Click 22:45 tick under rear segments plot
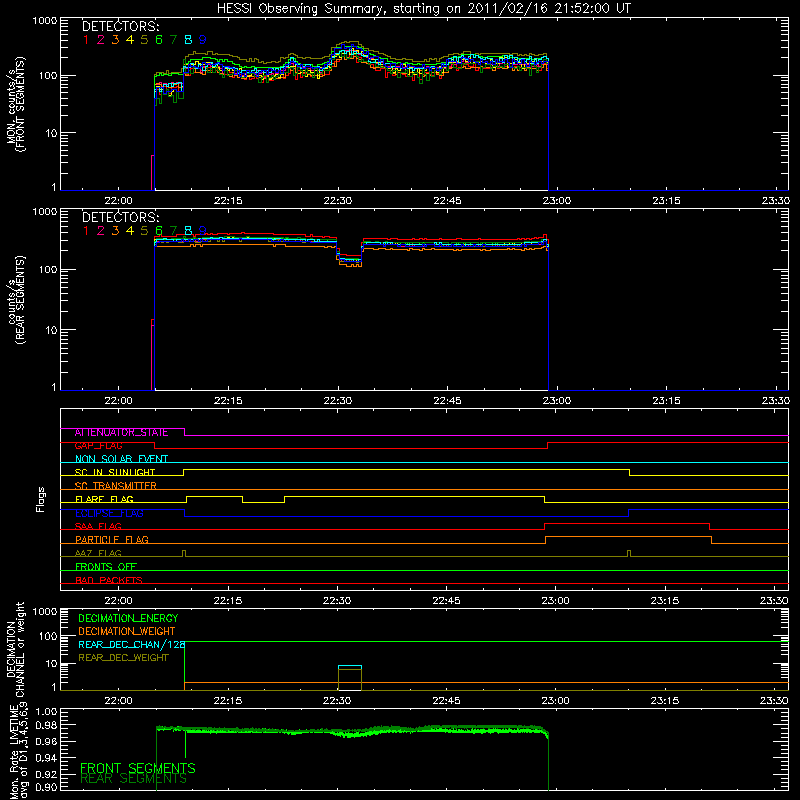The image size is (800, 800). coord(447,401)
